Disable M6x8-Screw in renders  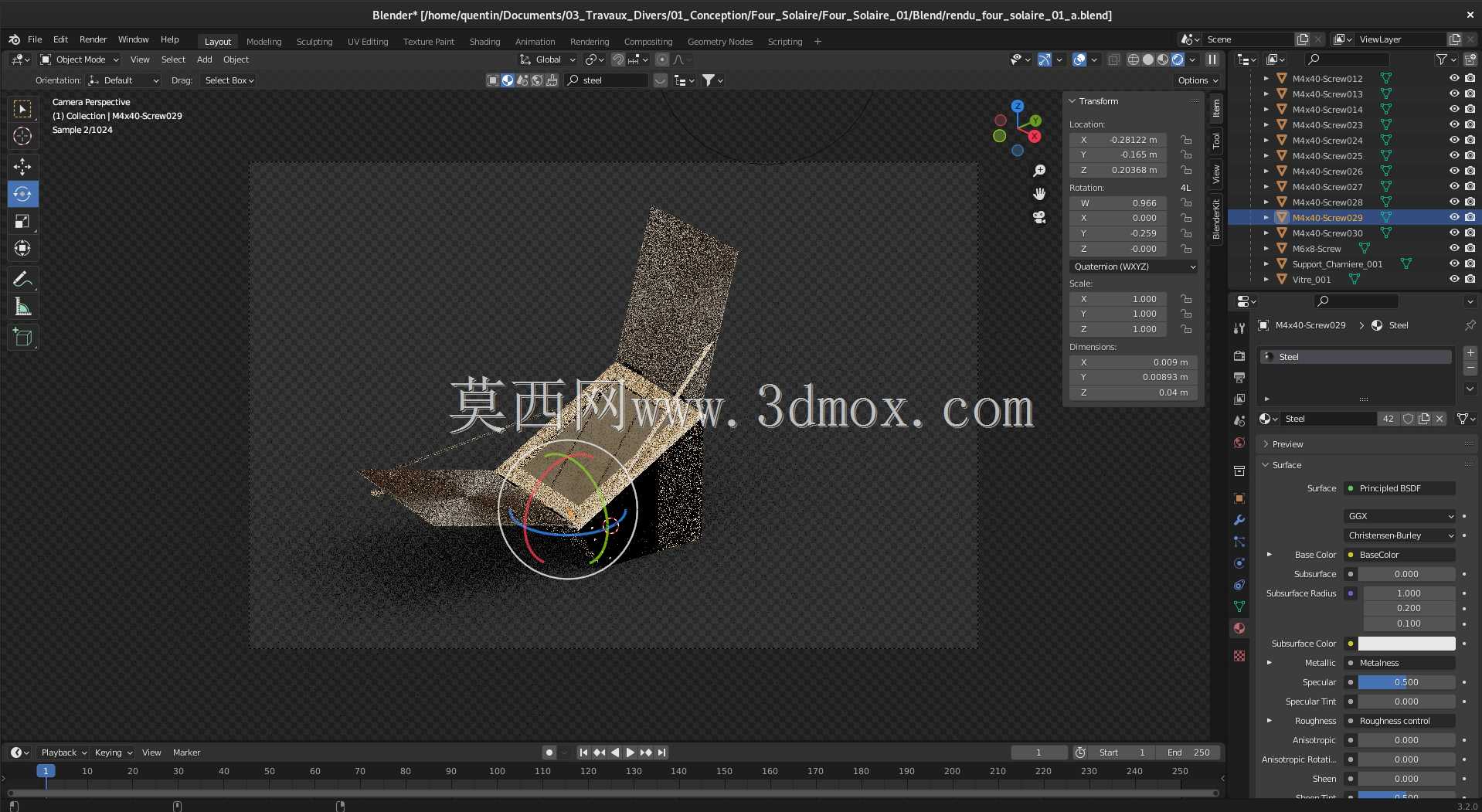coord(1470,248)
